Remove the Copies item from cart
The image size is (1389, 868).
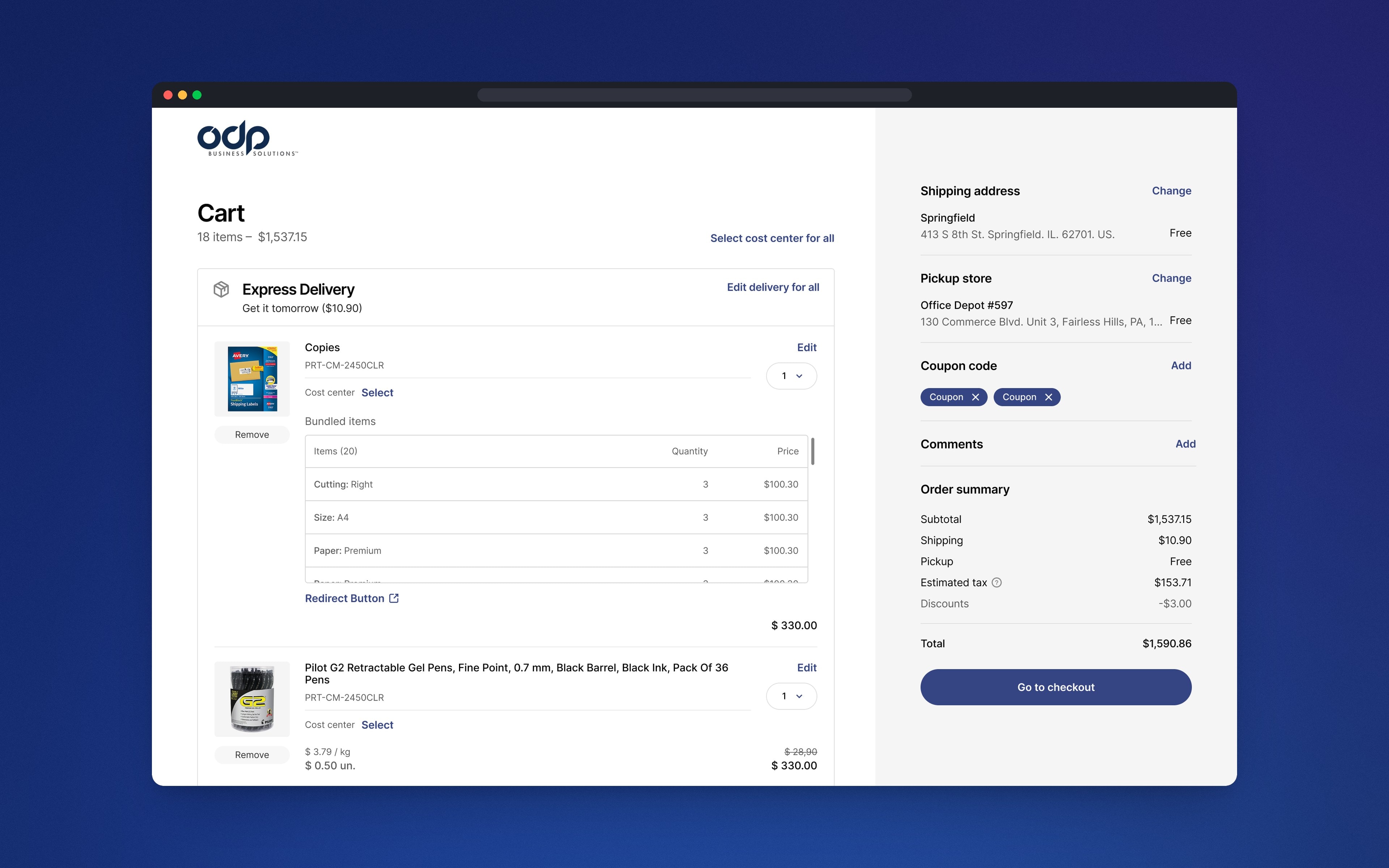[x=252, y=435]
